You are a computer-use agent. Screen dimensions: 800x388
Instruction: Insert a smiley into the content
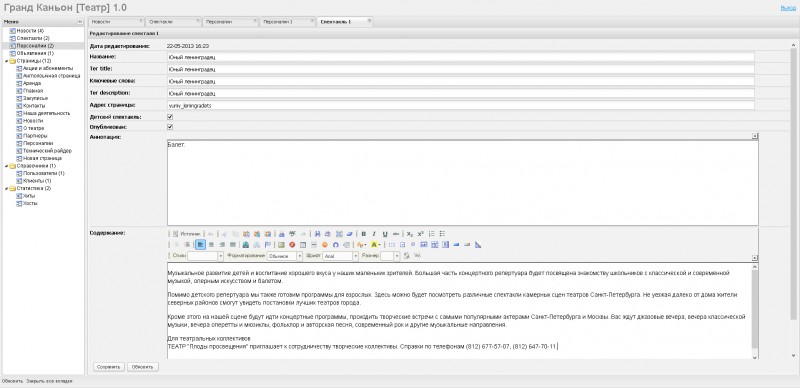tap(324, 245)
